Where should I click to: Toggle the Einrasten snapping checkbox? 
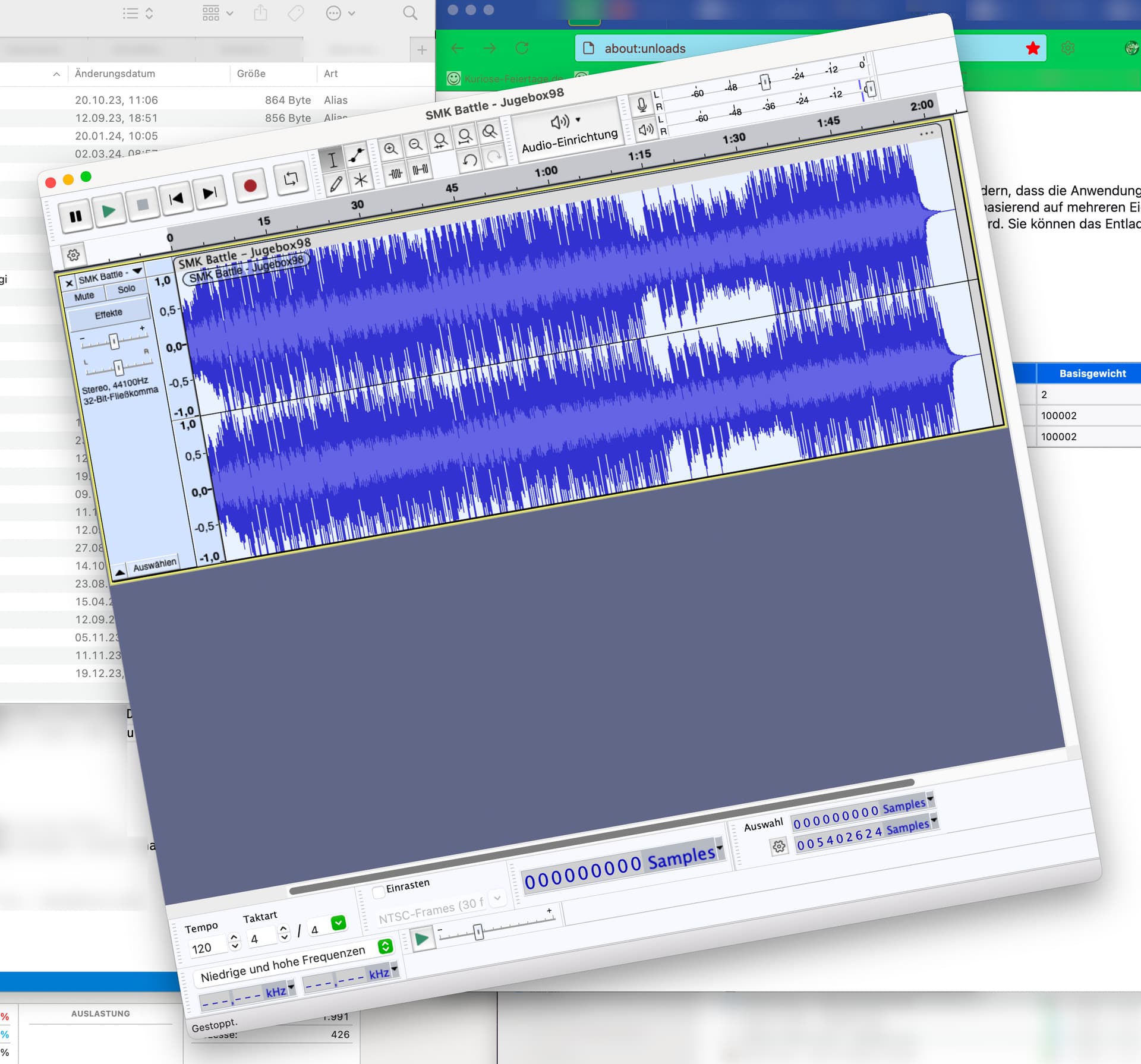click(x=378, y=892)
